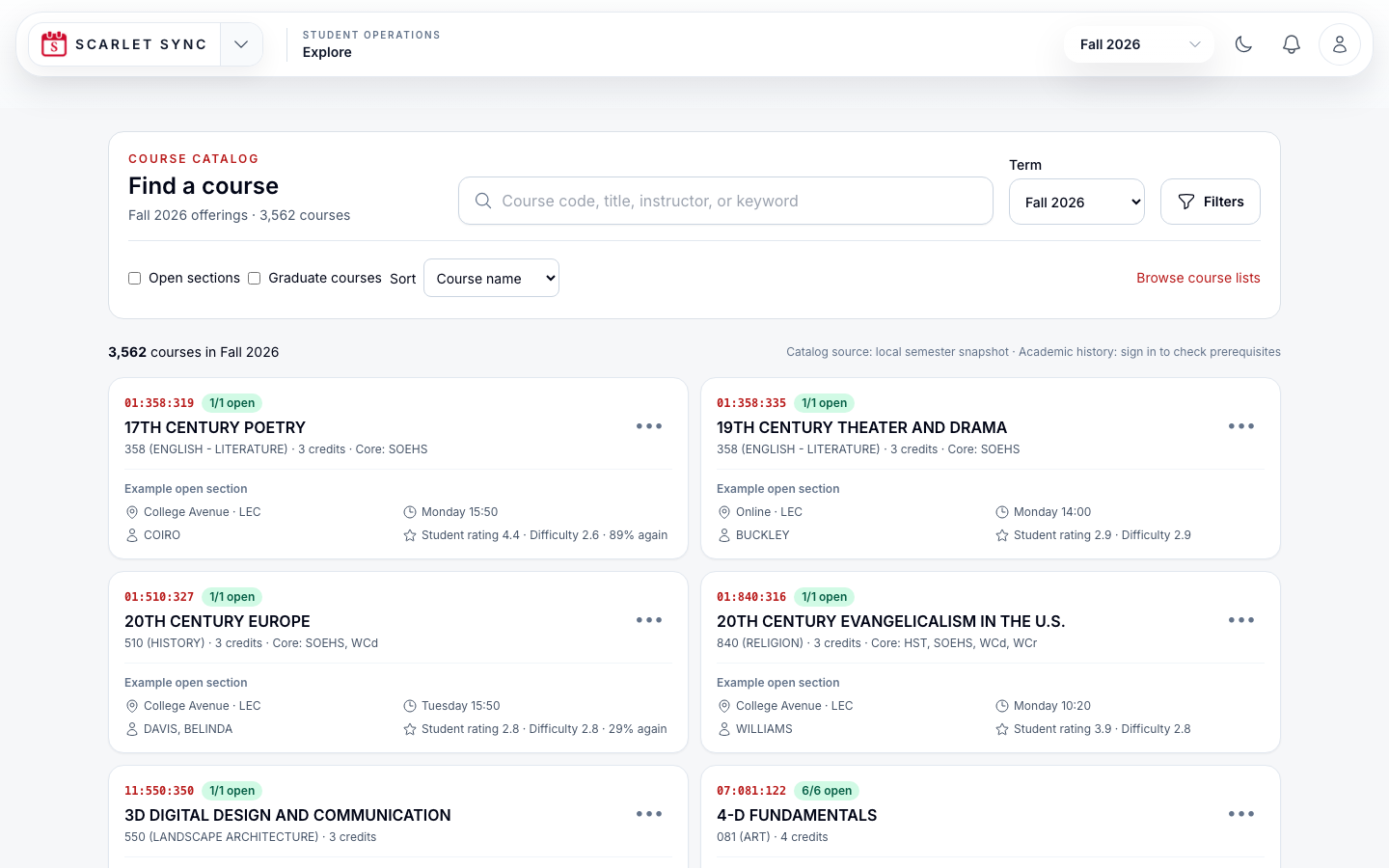Click the clock icon beside Monday 10:20
This screenshot has width=1389, height=868.
(x=1002, y=706)
